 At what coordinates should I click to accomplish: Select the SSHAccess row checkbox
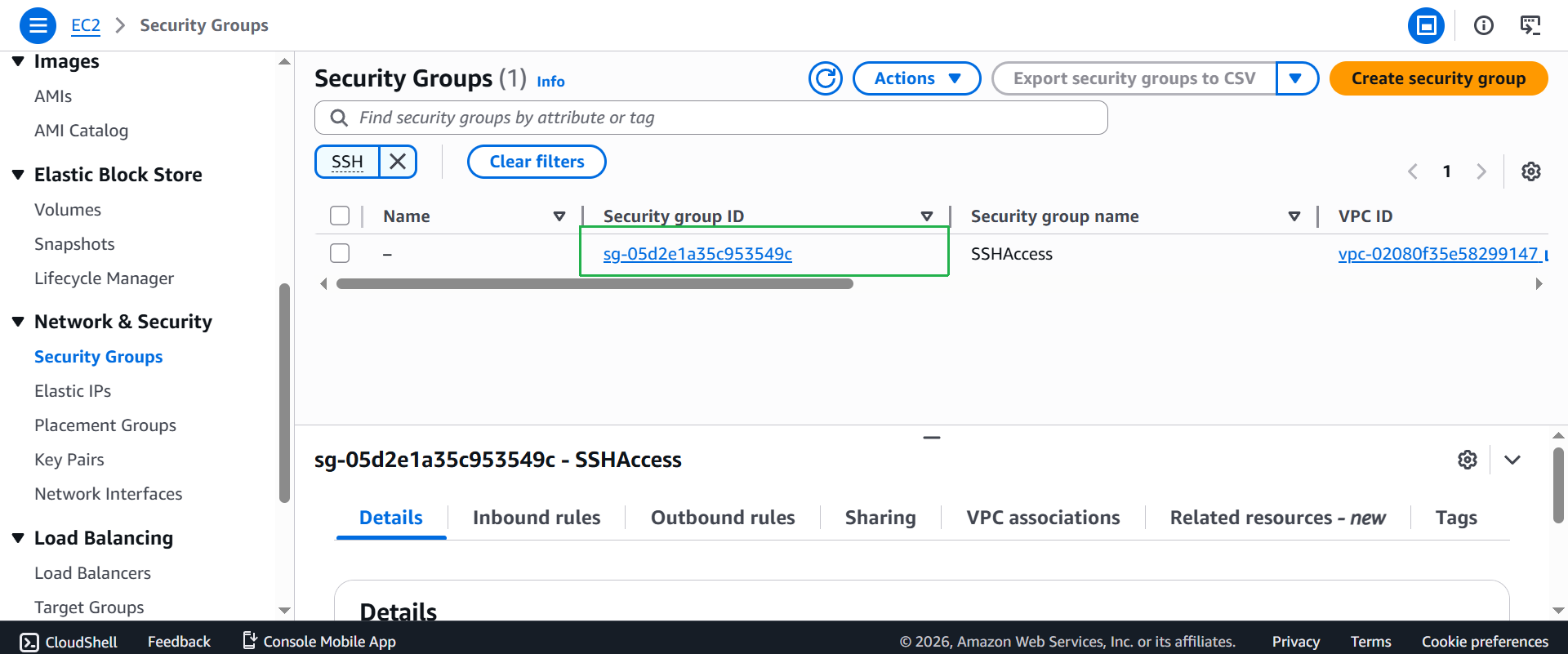click(340, 253)
